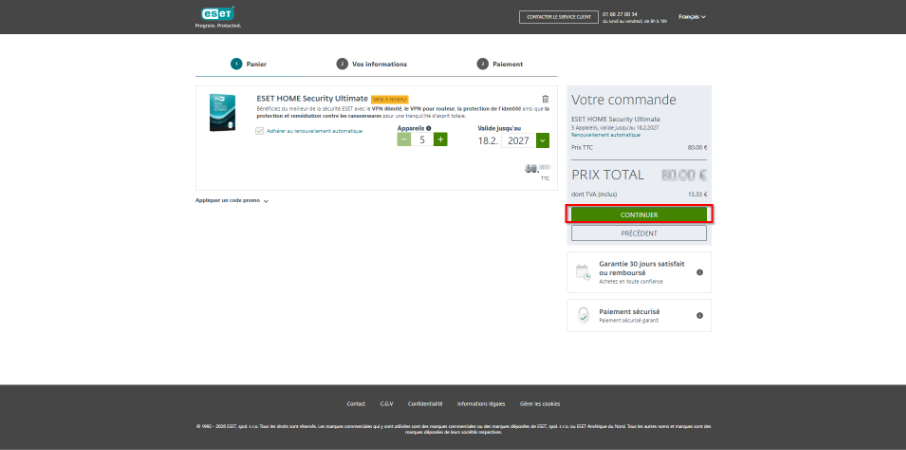Image resolution: width=906 pixels, height=450 pixels.
Task: Open Gérer les cookies footer link
Action: click(x=540, y=404)
